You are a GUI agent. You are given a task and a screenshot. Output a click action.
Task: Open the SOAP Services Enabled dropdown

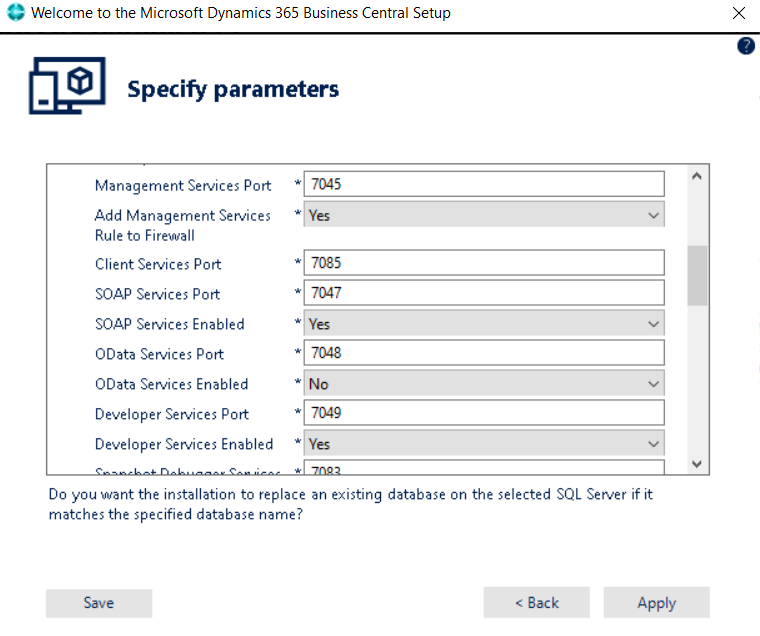(484, 323)
